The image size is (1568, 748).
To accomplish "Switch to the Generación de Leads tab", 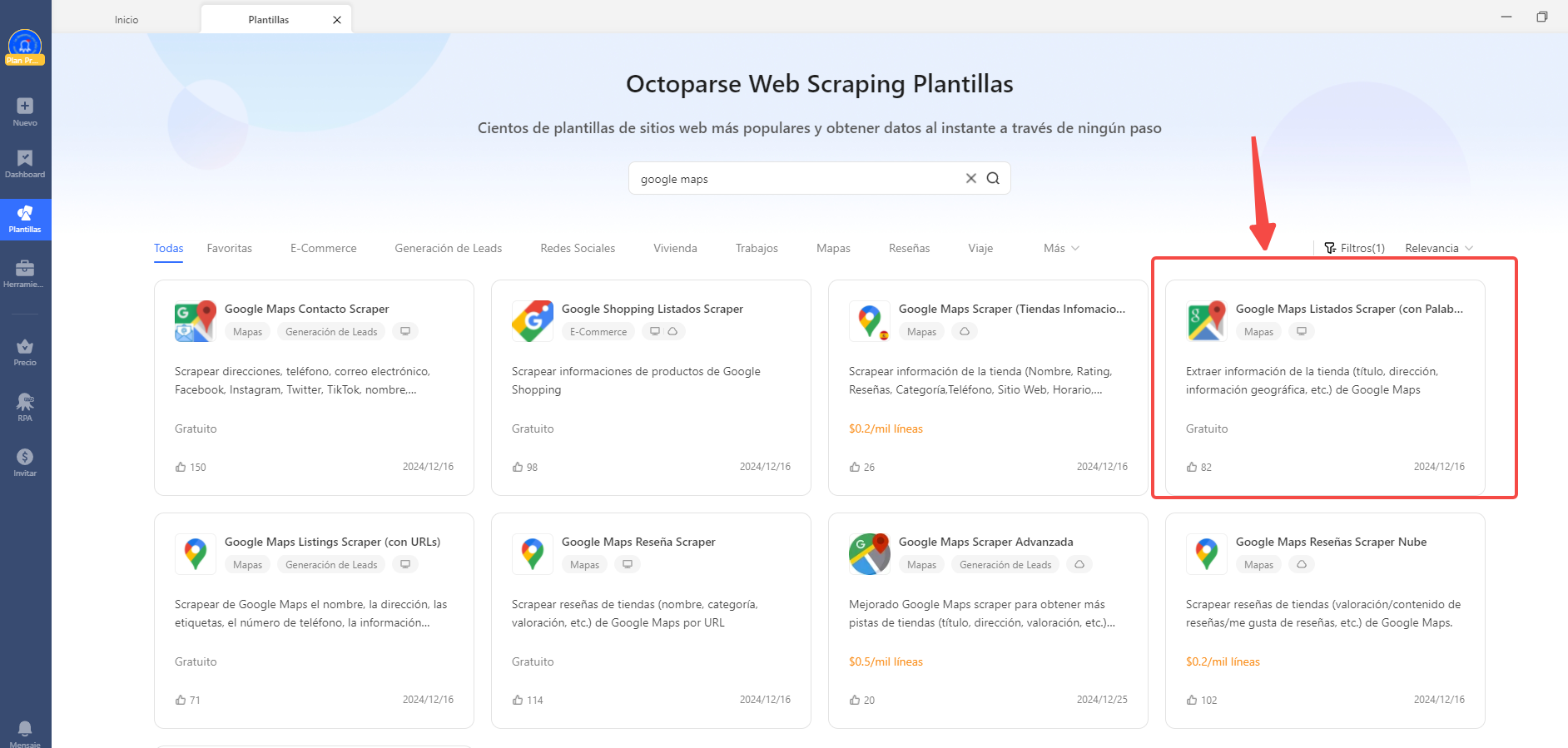I will (448, 248).
